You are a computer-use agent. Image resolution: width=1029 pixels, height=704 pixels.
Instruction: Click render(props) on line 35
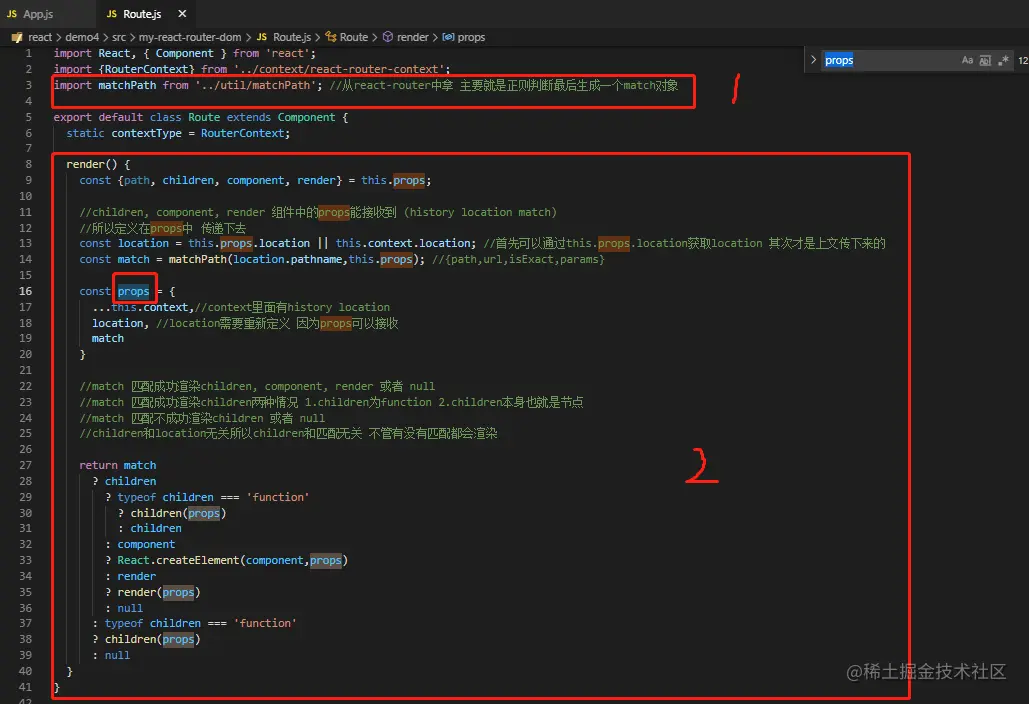(x=159, y=592)
